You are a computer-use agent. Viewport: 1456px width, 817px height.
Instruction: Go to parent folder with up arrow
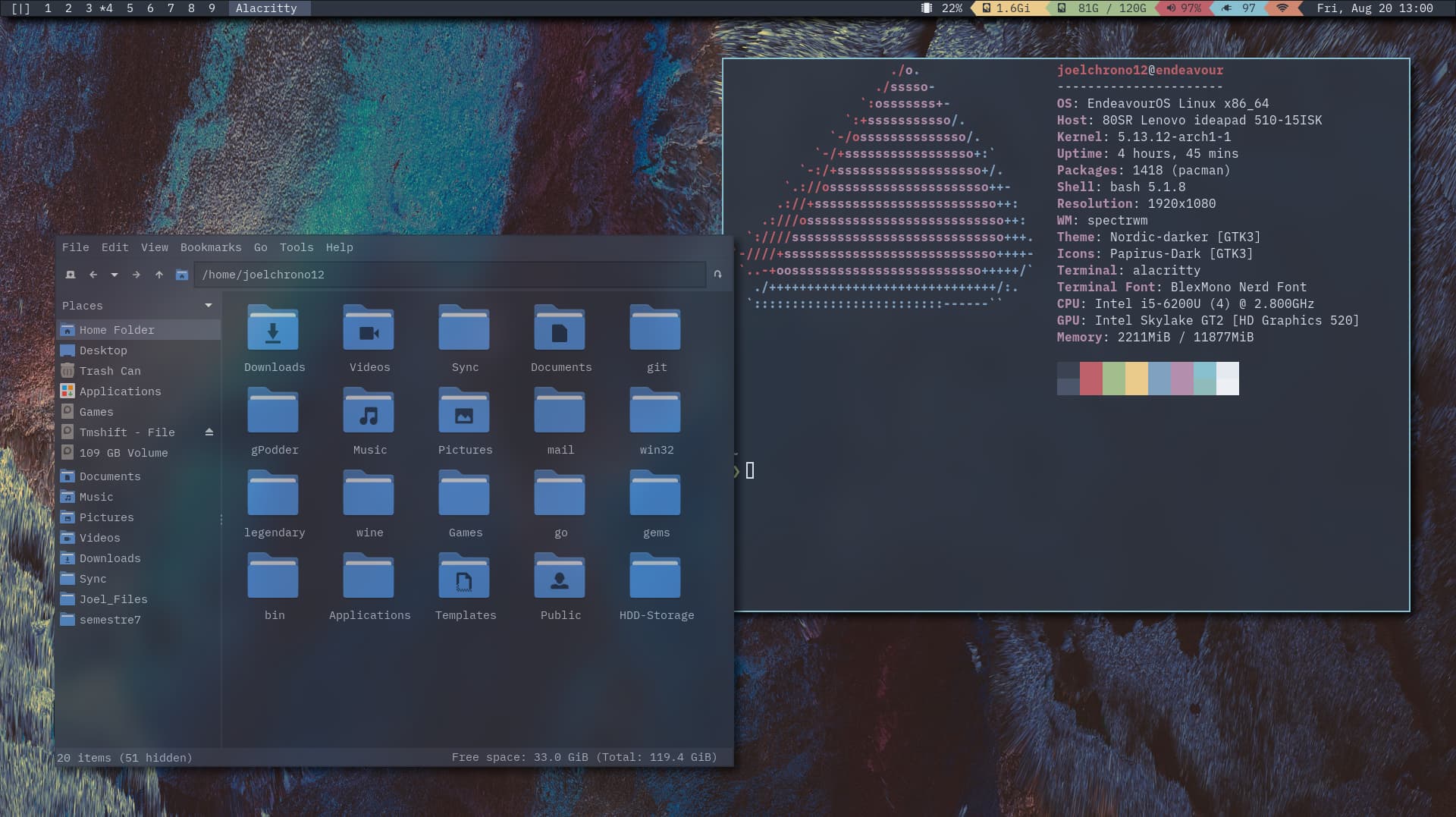159,275
